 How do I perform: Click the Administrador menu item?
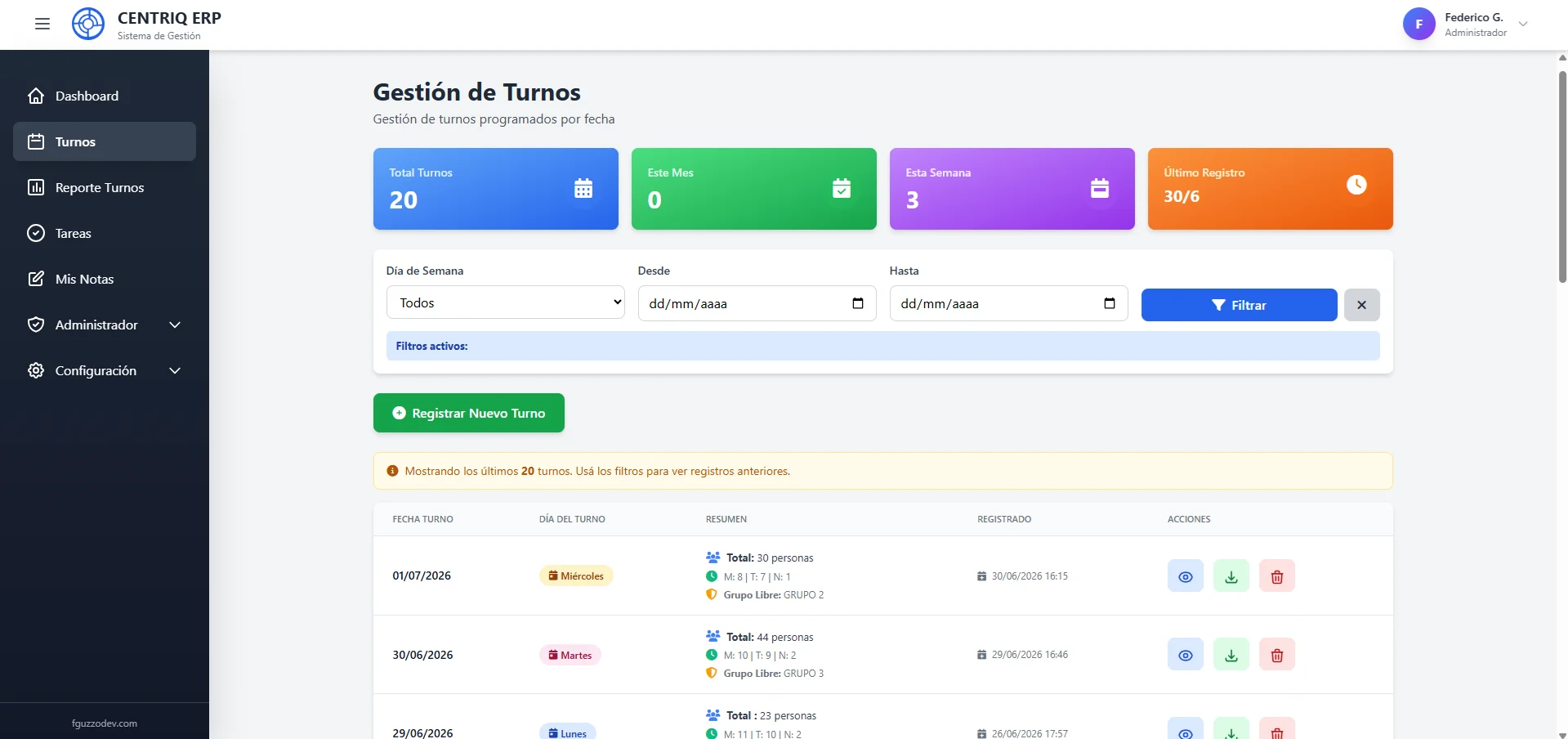click(105, 325)
